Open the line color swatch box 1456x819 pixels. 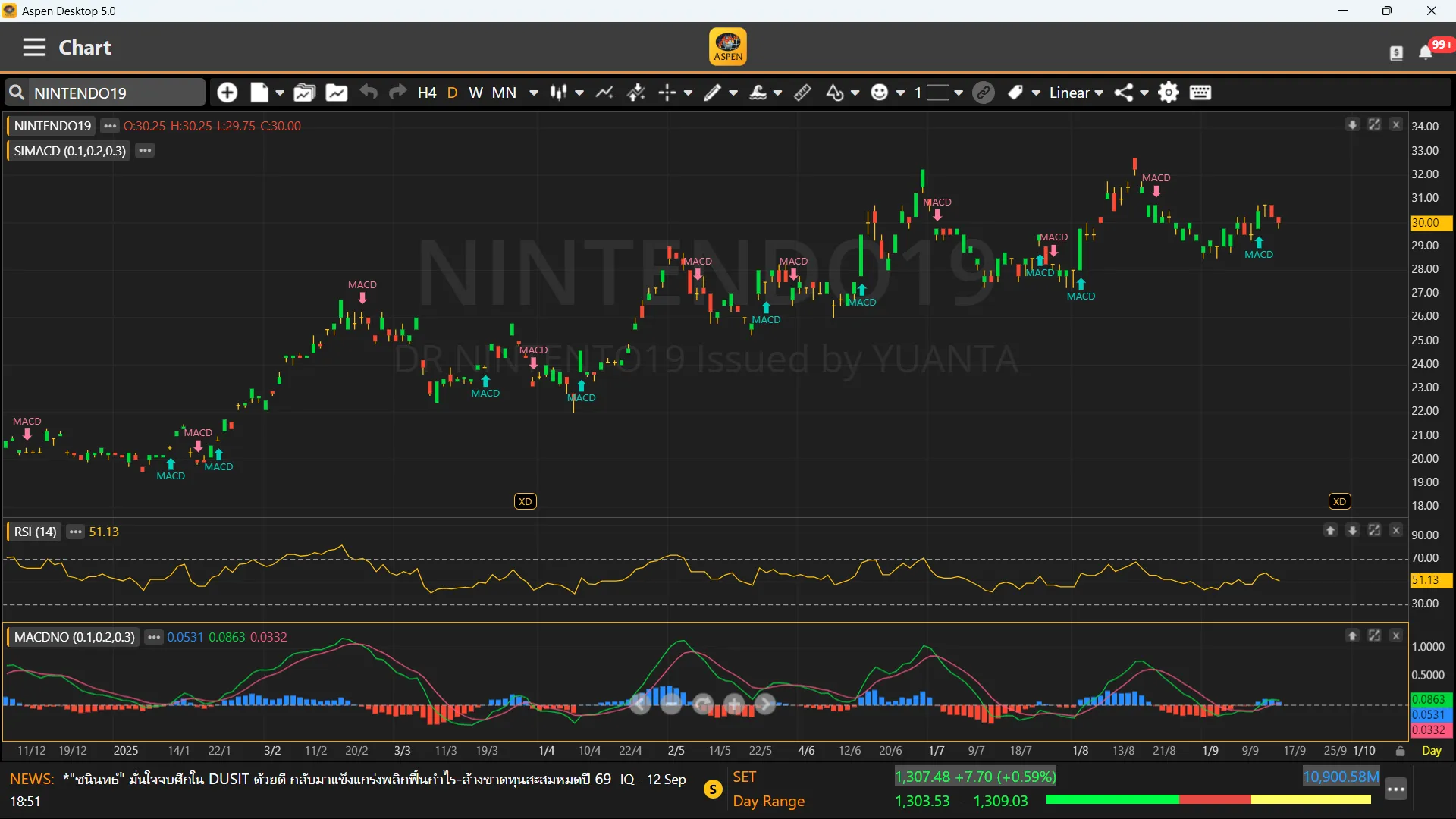[x=938, y=93]
